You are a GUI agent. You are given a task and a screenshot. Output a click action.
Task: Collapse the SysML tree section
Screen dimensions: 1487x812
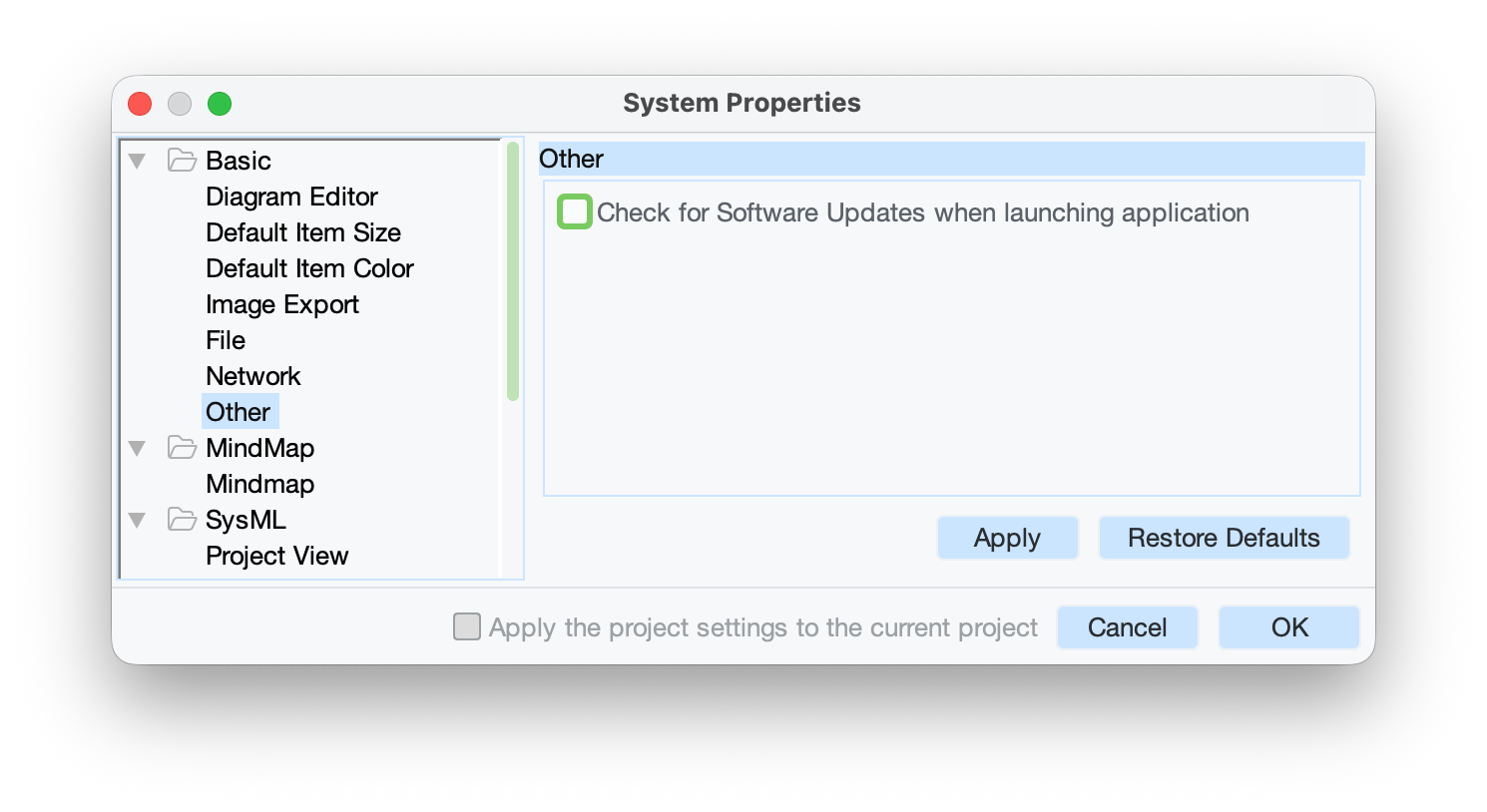click(138, 520)
